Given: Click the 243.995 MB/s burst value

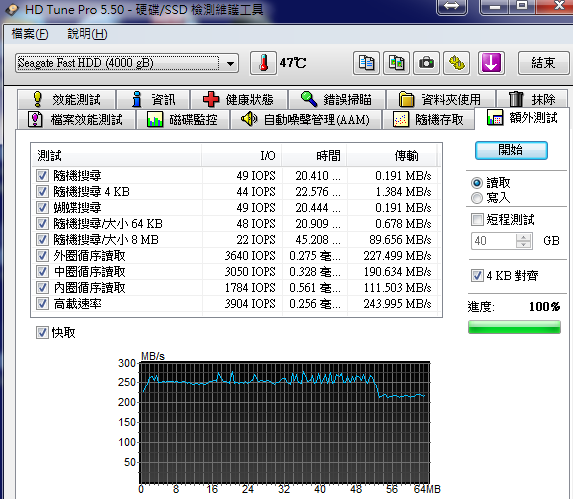Looking at the screenshot, I should click(397, 304).
